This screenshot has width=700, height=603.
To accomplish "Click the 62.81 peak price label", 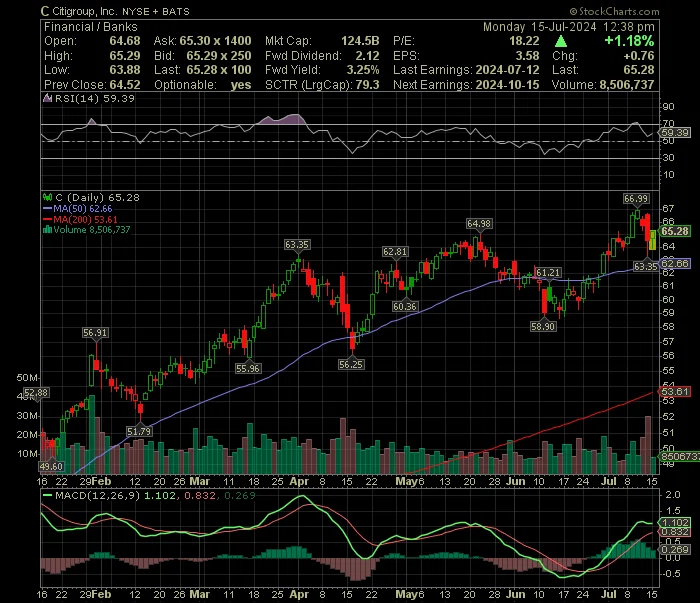I will (x=395, y=252).
